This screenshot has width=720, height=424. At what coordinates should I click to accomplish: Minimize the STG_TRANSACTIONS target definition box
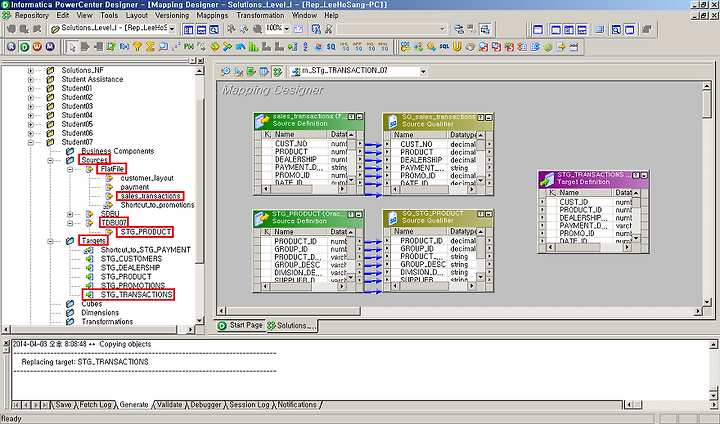644,175
